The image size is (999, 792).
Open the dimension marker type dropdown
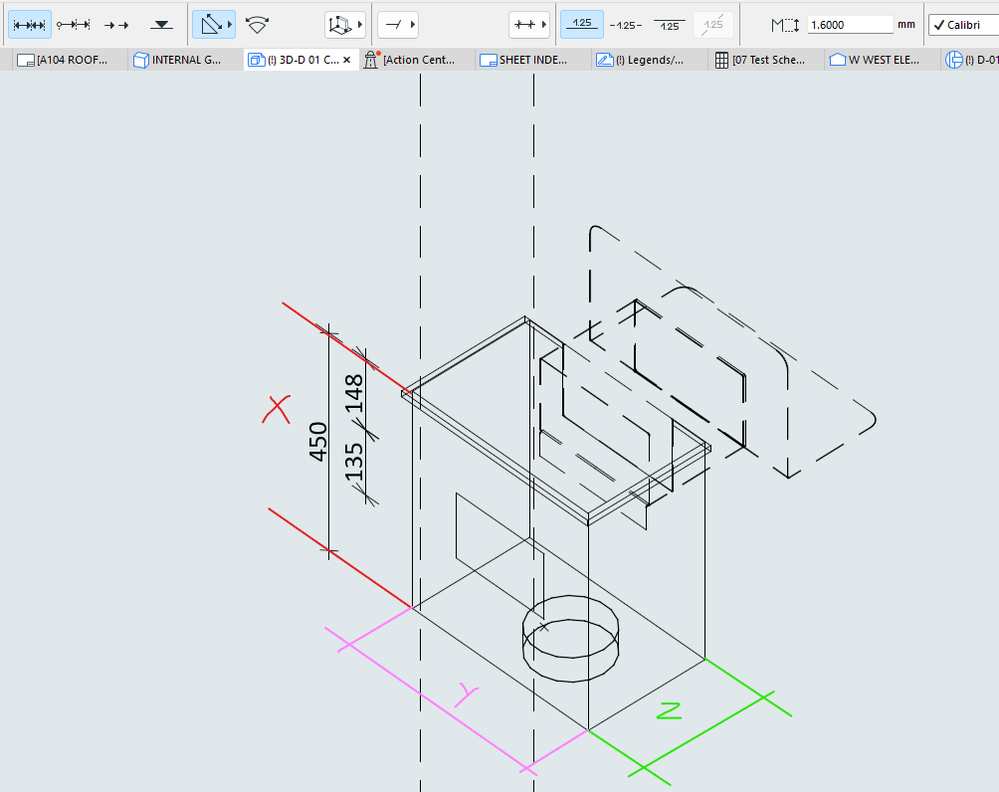click(529, 25)
